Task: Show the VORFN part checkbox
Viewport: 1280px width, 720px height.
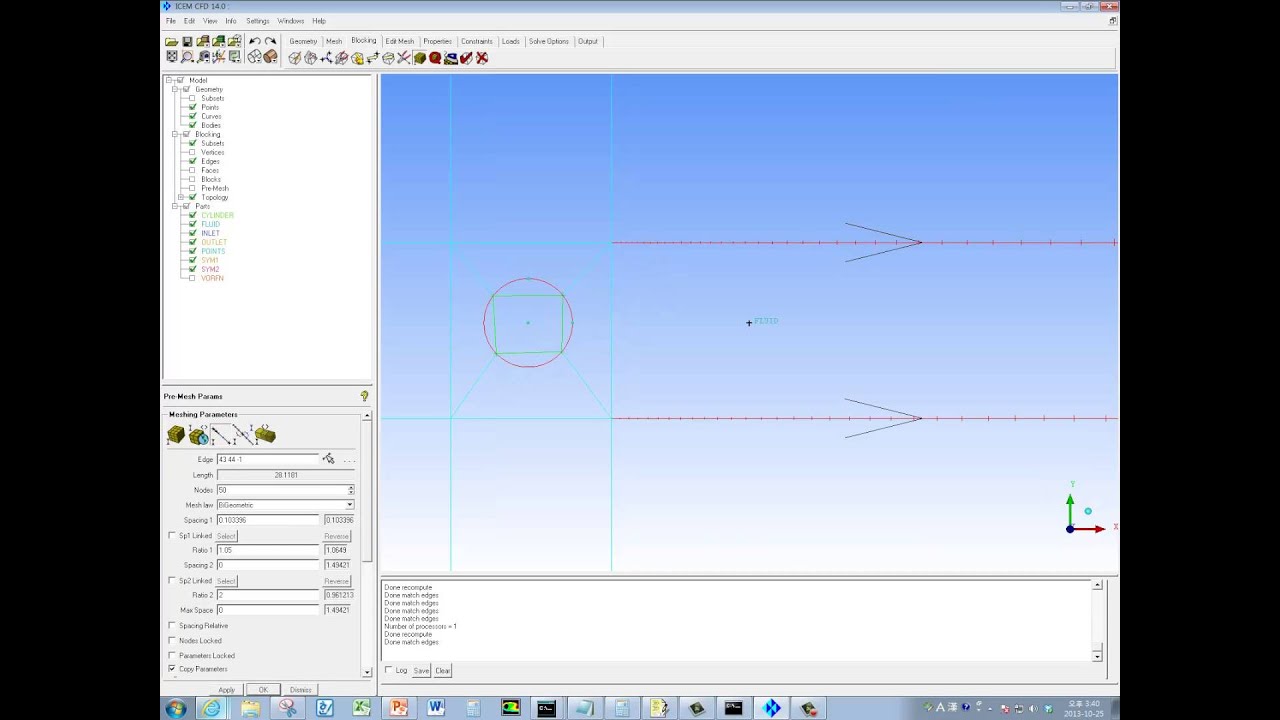Action: (x=192, y=278)
